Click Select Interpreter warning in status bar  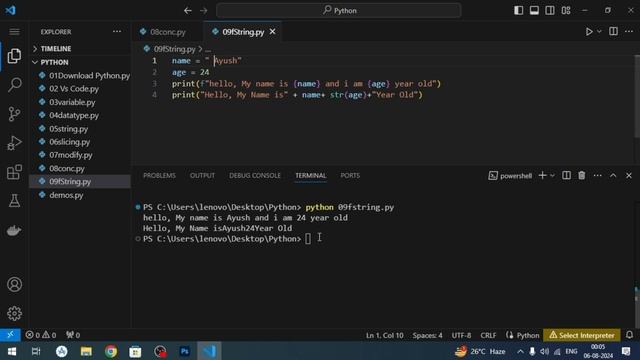(x=582, y=335)
